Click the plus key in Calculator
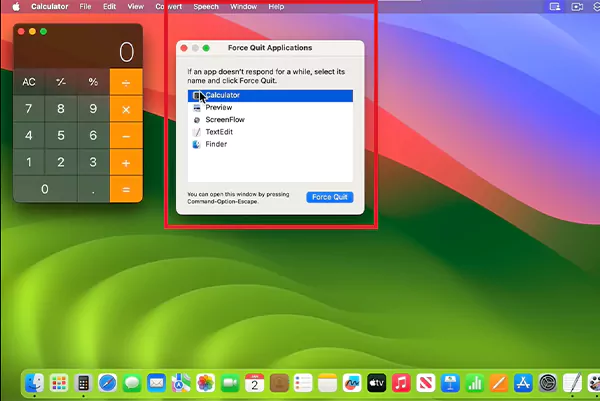The image size is (600, 401). coord(126,163)
